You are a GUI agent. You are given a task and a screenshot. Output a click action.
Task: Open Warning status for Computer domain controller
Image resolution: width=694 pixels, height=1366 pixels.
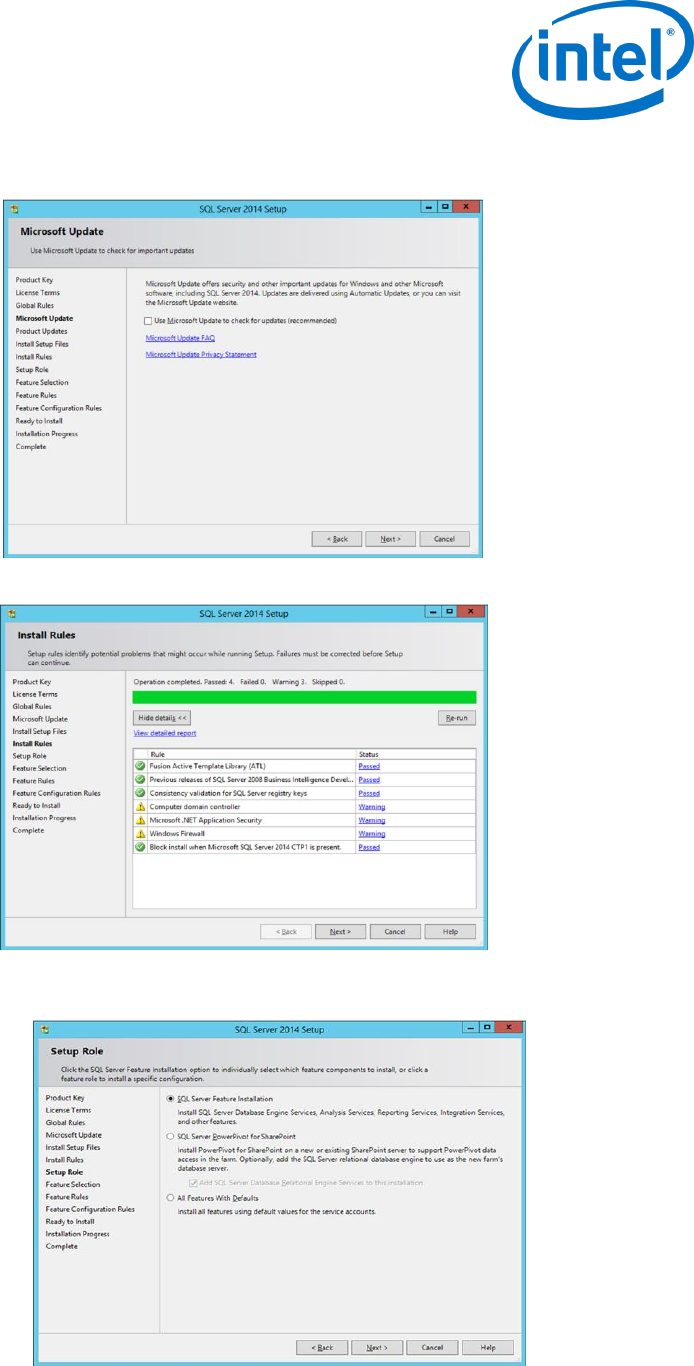coord(371,806)
